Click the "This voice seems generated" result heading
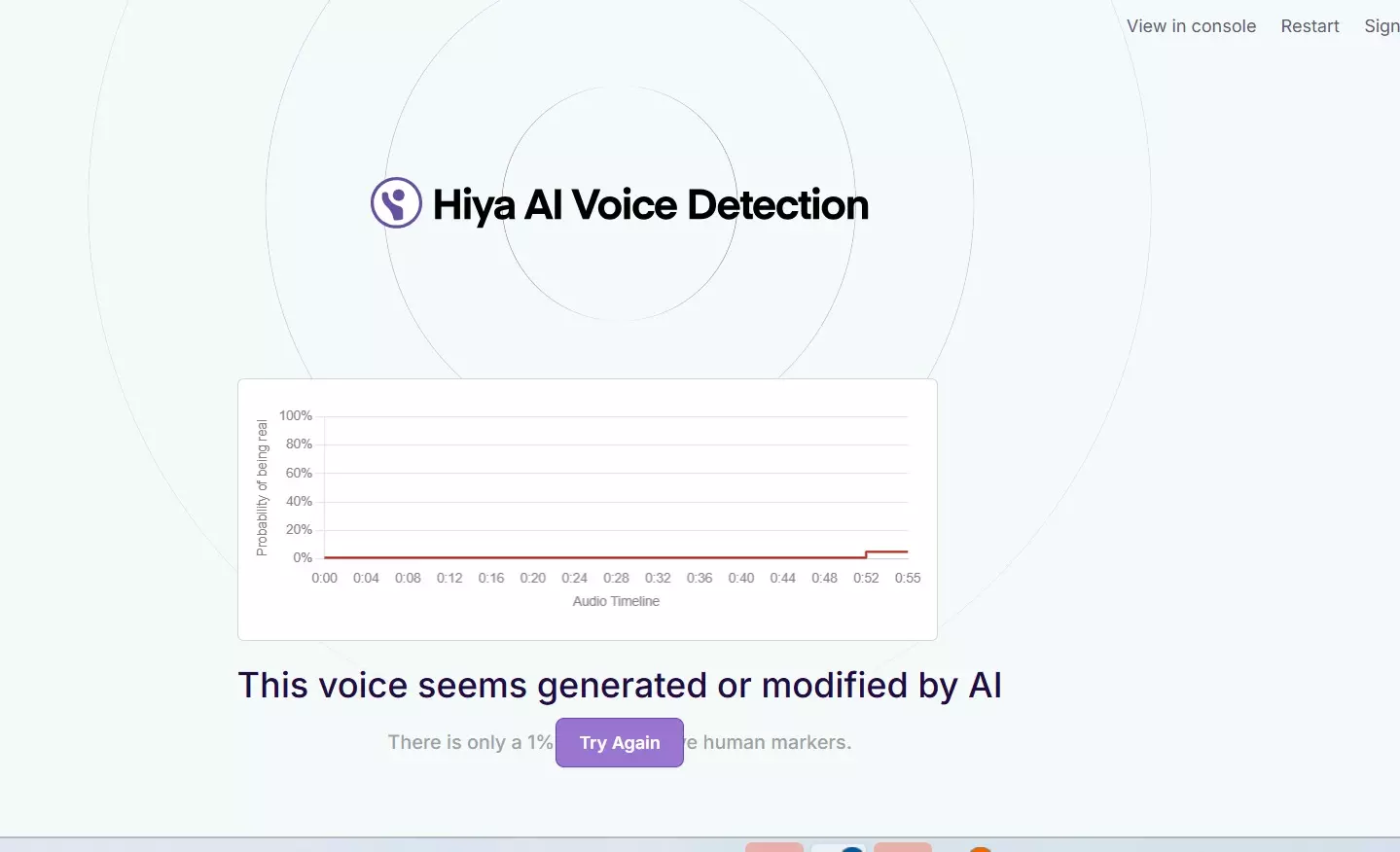 (620, 686)
